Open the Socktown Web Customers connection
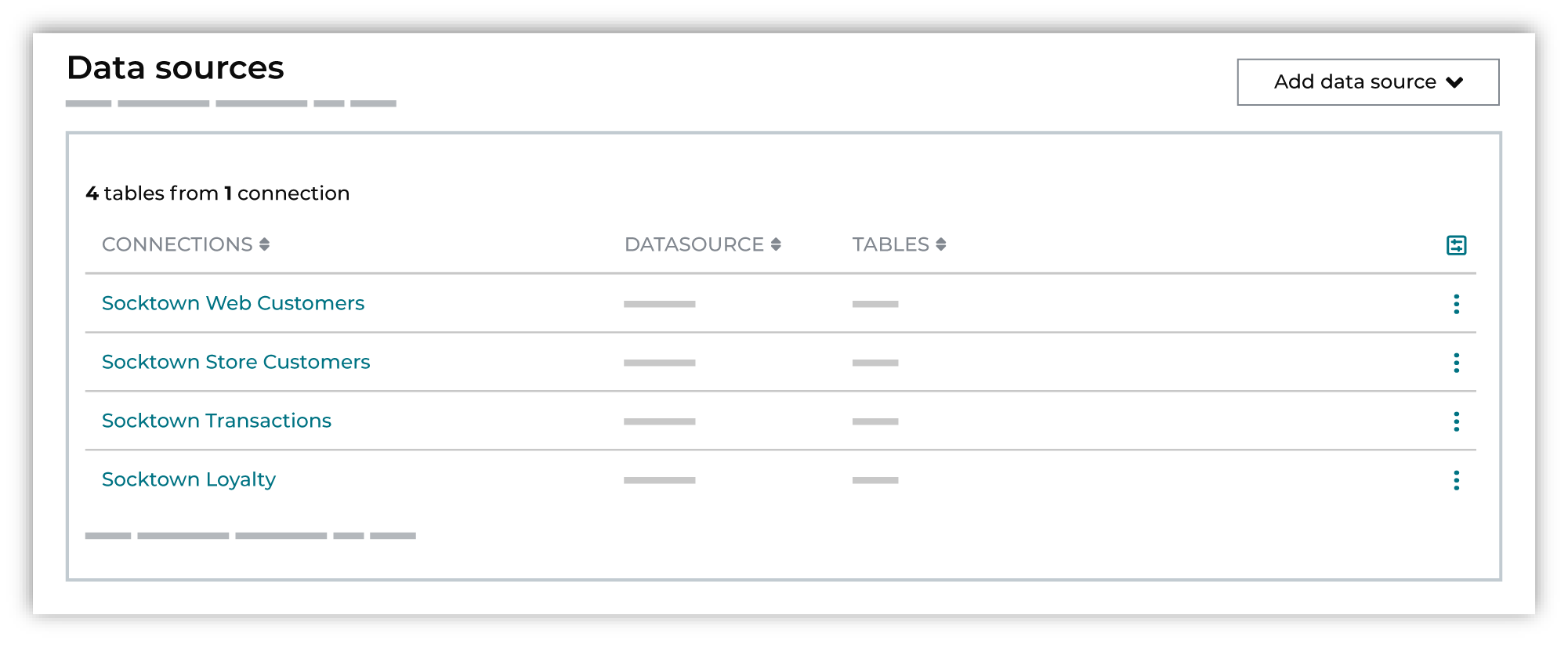This screenshot has width=1568, height=647. (x=233, y=303)
